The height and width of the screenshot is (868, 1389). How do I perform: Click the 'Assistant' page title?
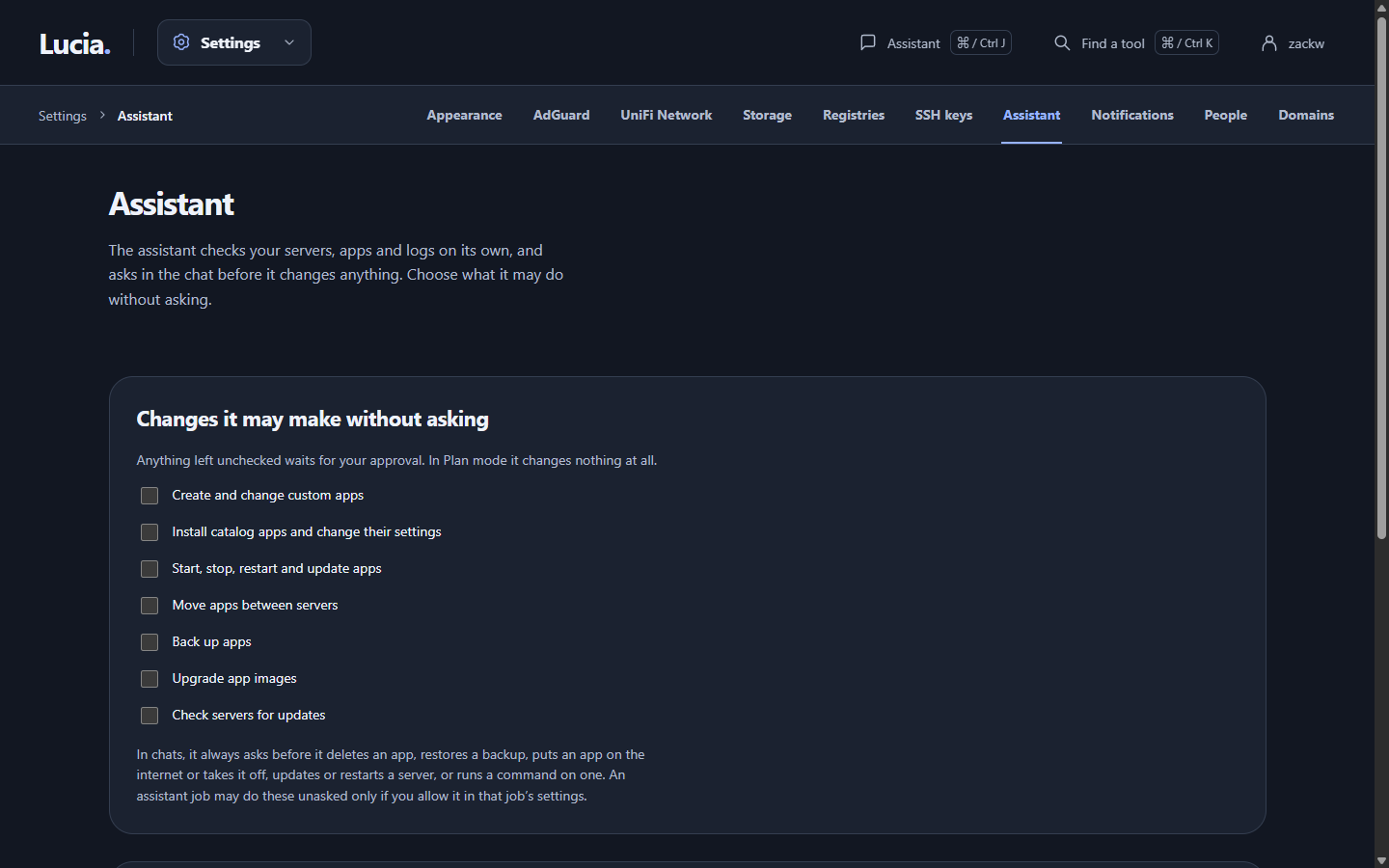click(171, 203)
